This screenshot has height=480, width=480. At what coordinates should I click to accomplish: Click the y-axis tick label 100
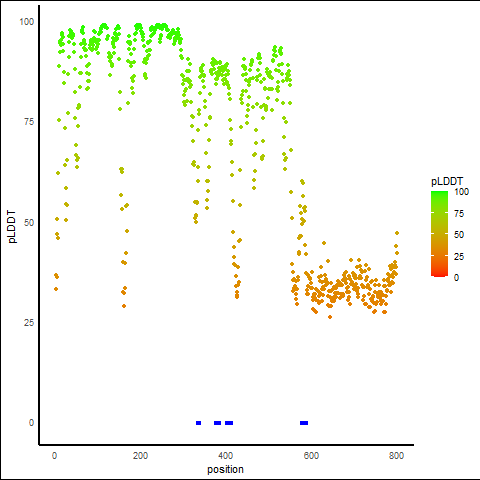coord(27,22)
